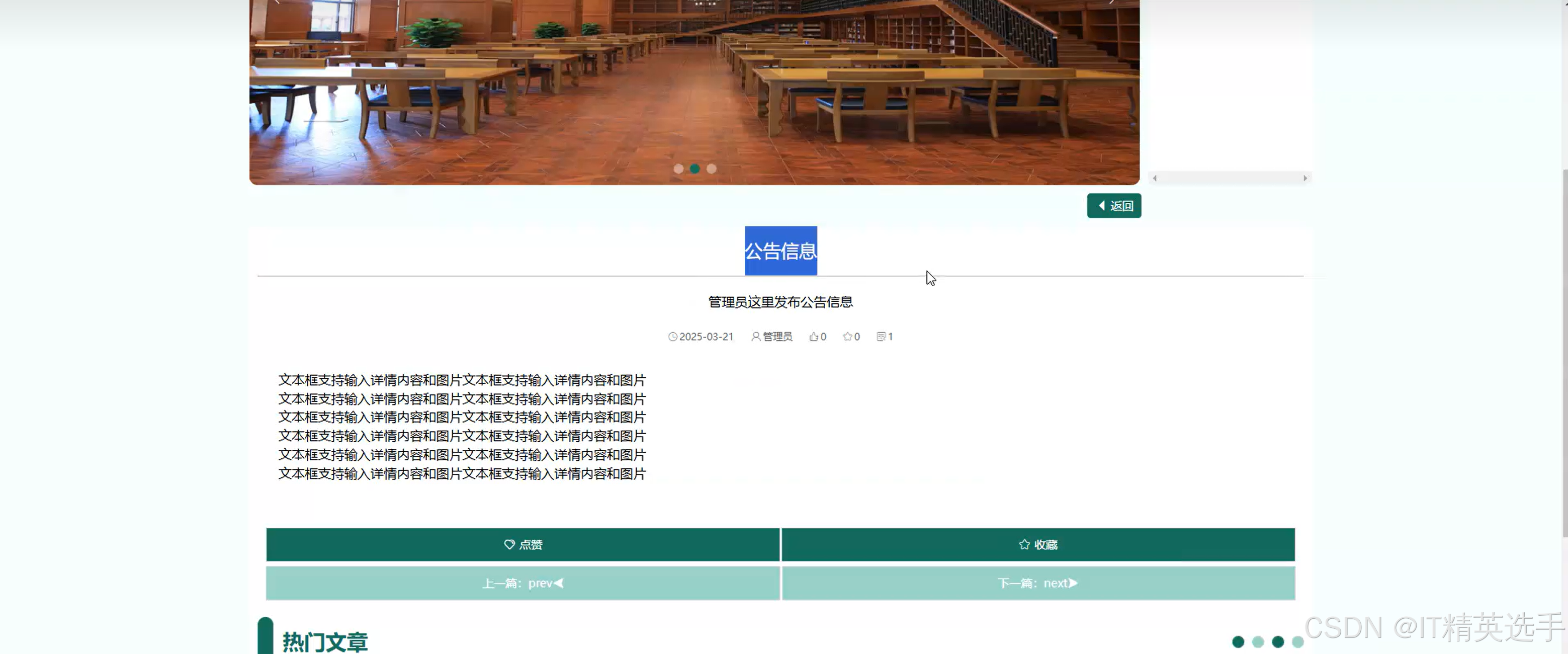The height and width of the screenshot is (654, 1568).
Task: Click the left arrow of horizontal scrollbar
Action: 1155,179
